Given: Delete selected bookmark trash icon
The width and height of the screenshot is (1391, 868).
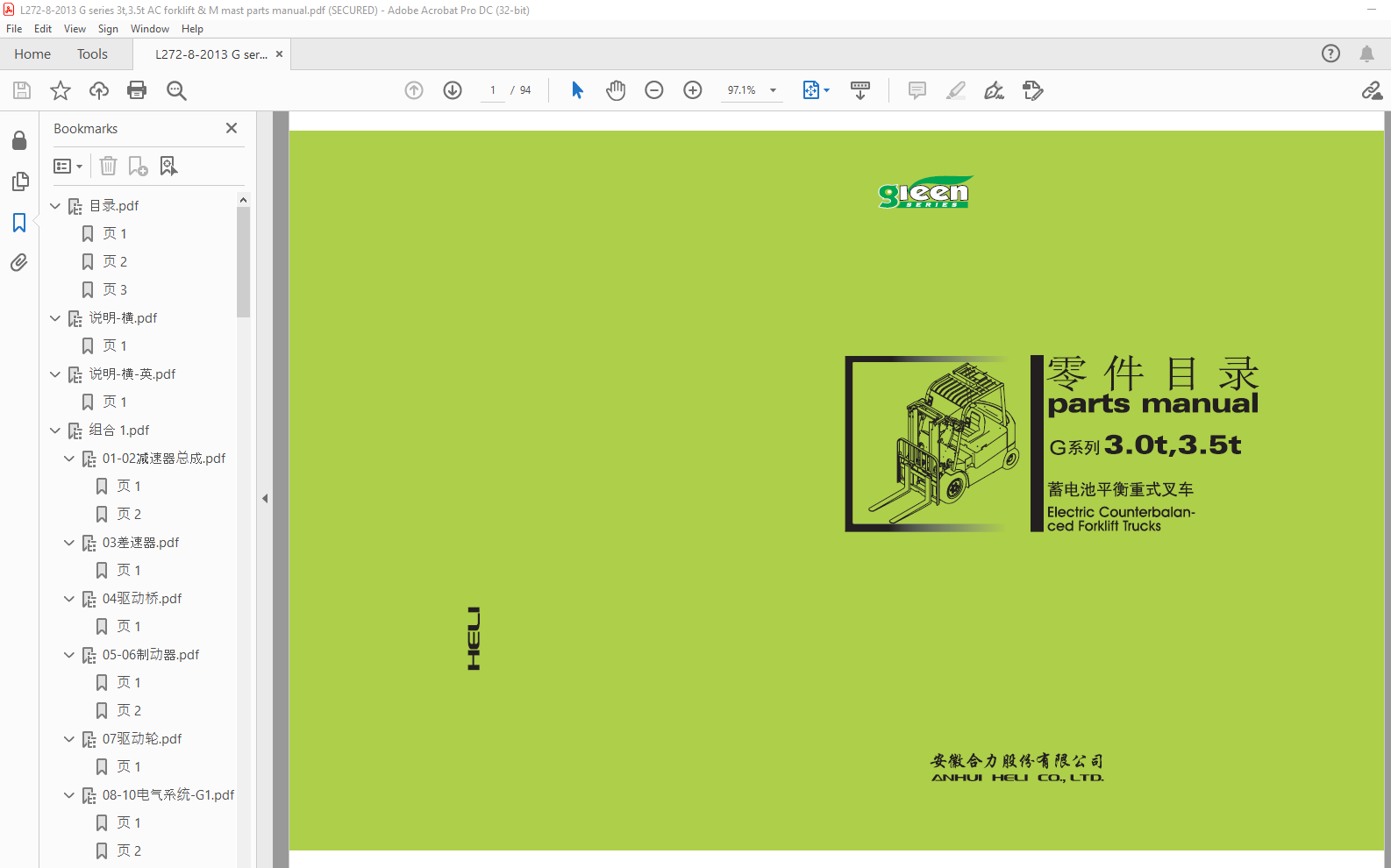Looking at the screenshot, I should [x=108, y=166].
